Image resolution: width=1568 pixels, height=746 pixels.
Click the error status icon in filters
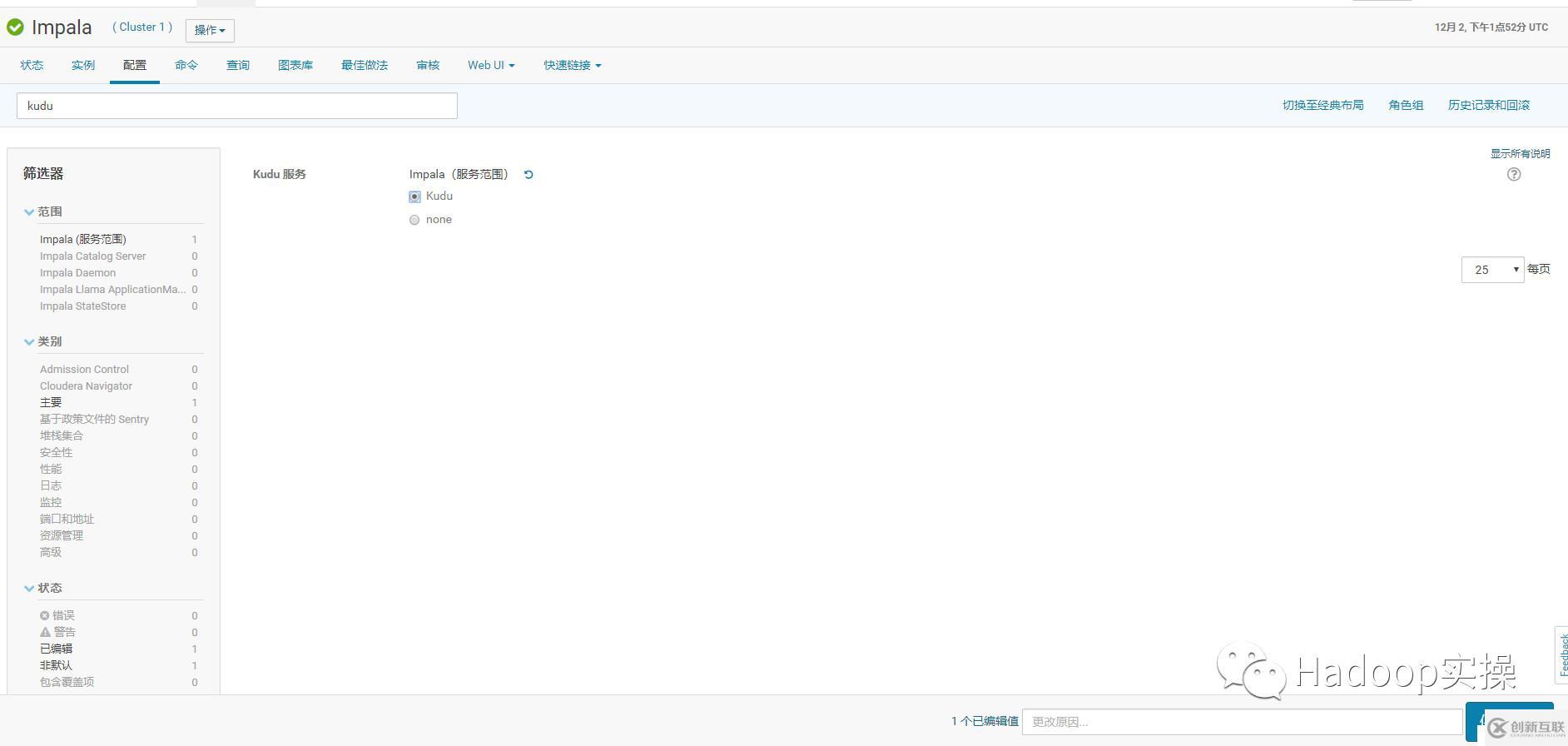[x=45, y=615]
